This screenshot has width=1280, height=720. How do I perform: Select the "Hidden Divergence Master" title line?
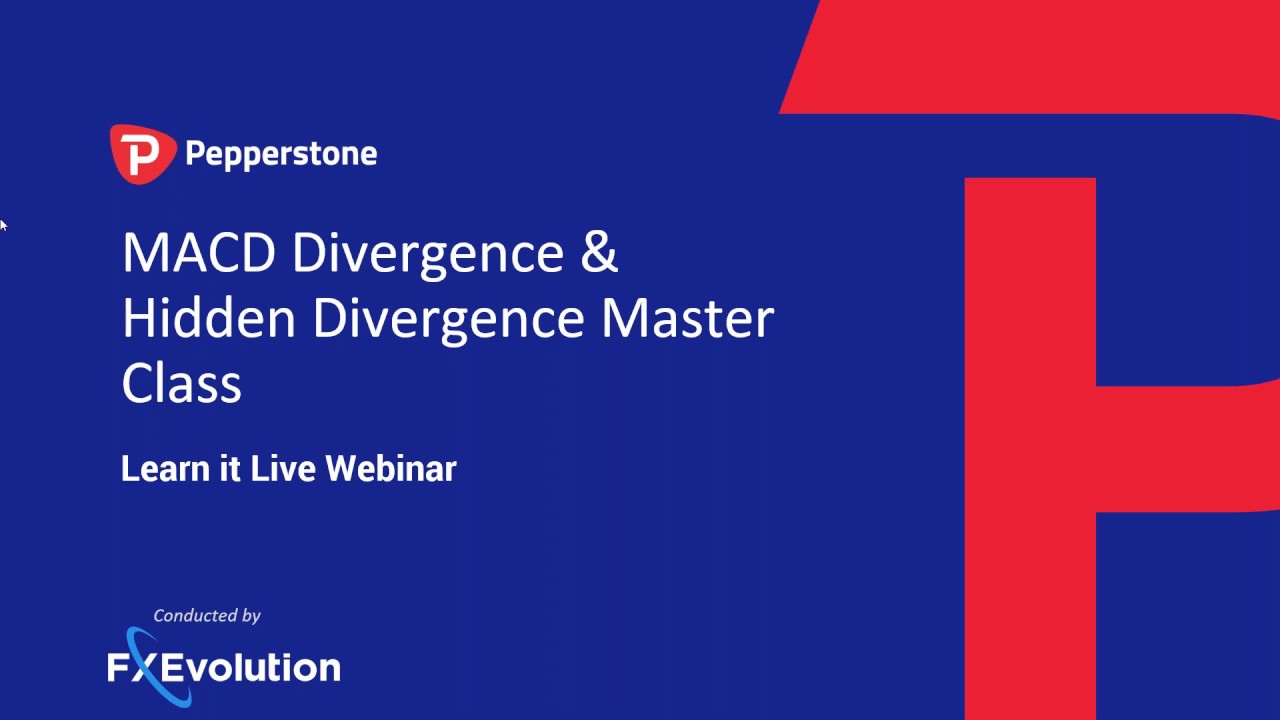448,318
